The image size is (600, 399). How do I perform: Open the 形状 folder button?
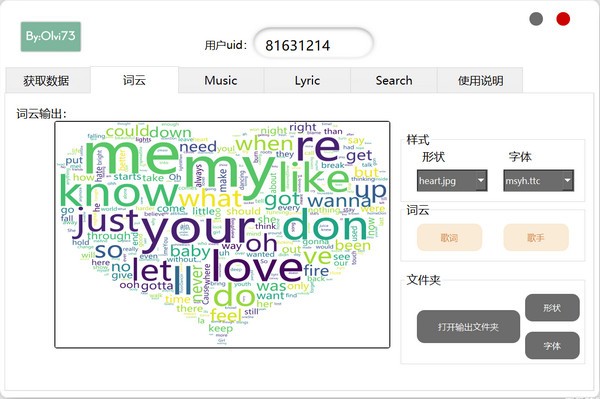552,308
